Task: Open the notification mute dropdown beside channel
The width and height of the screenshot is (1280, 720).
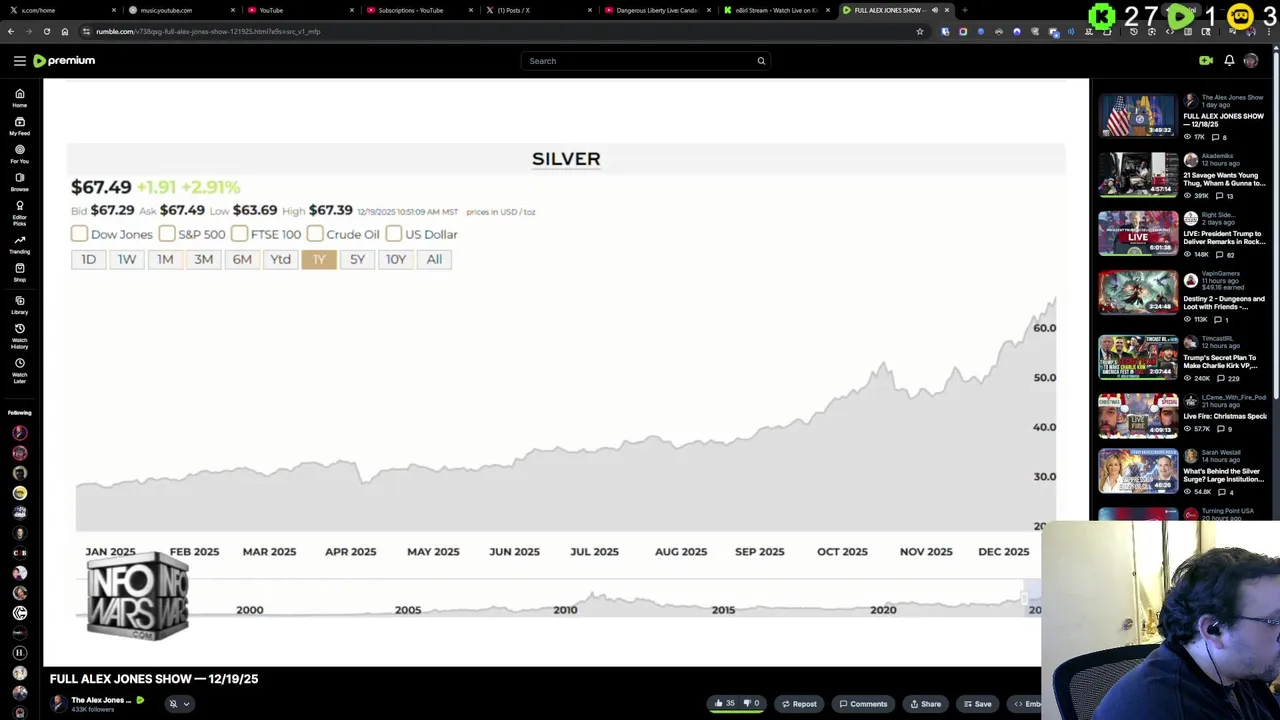Action: click(x=179, y=703)
